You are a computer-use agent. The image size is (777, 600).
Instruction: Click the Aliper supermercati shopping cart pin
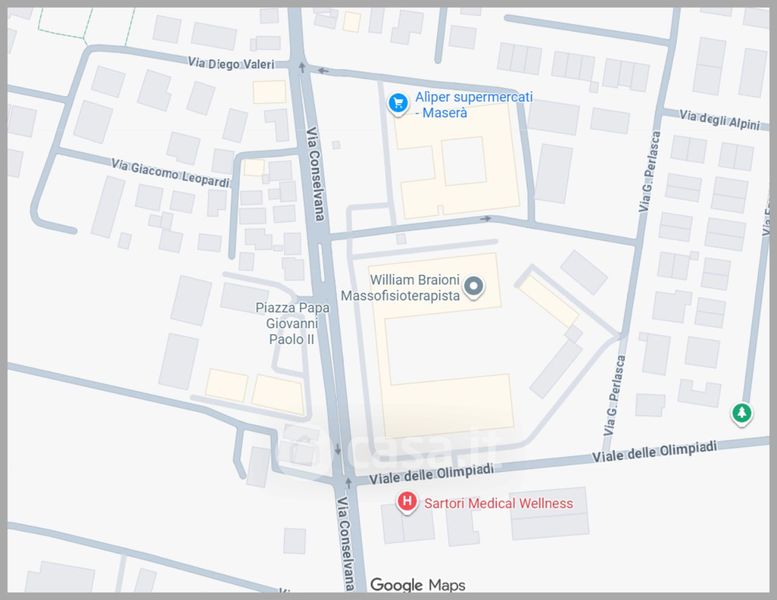(398, 105)
